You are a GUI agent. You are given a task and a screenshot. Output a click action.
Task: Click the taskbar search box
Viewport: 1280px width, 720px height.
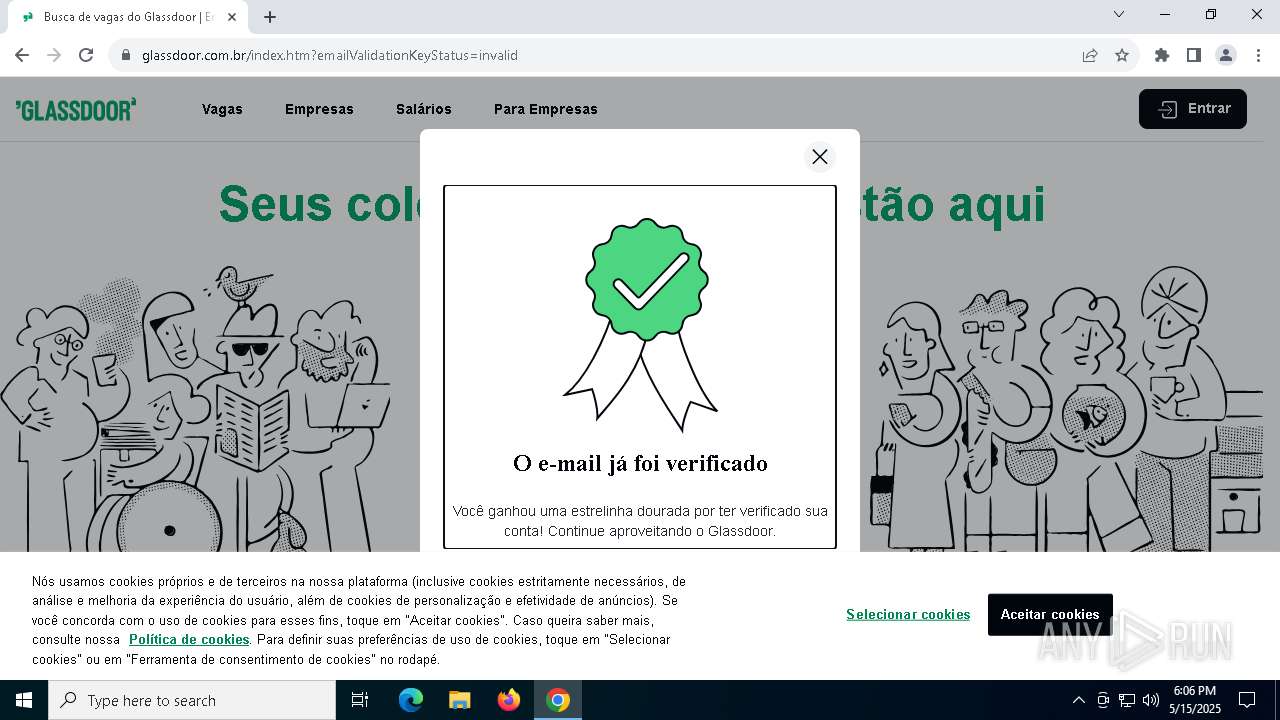pyautogui.click(x=192, y=700)
